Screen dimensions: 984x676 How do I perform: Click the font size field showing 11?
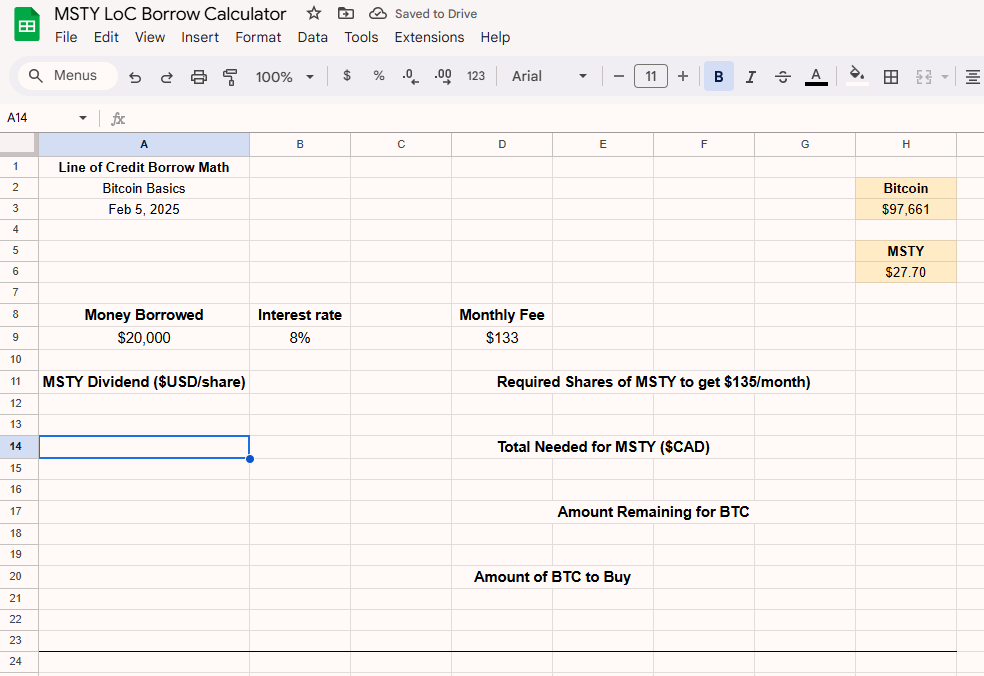[x=651, y=77]
